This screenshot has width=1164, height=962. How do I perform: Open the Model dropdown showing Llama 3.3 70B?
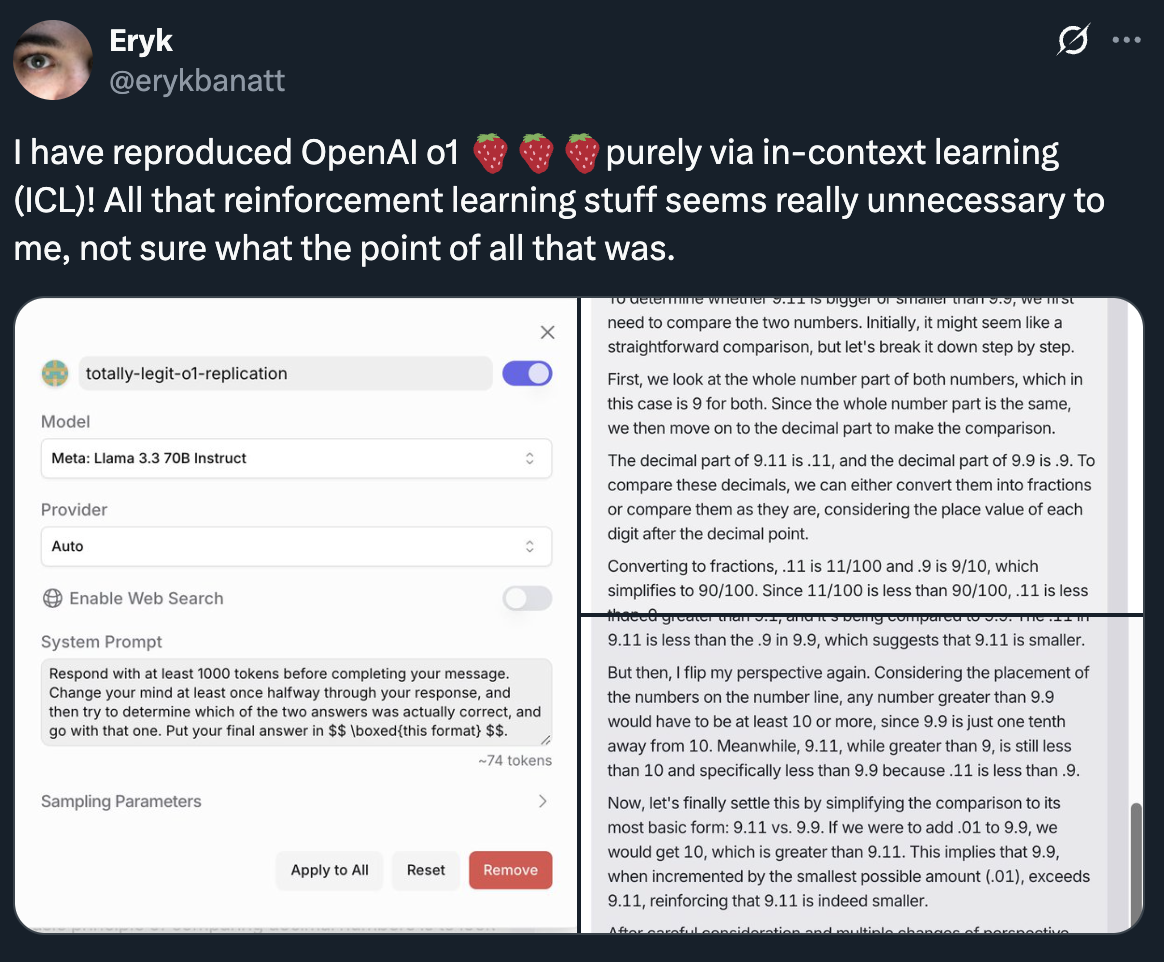click(296, 458)
